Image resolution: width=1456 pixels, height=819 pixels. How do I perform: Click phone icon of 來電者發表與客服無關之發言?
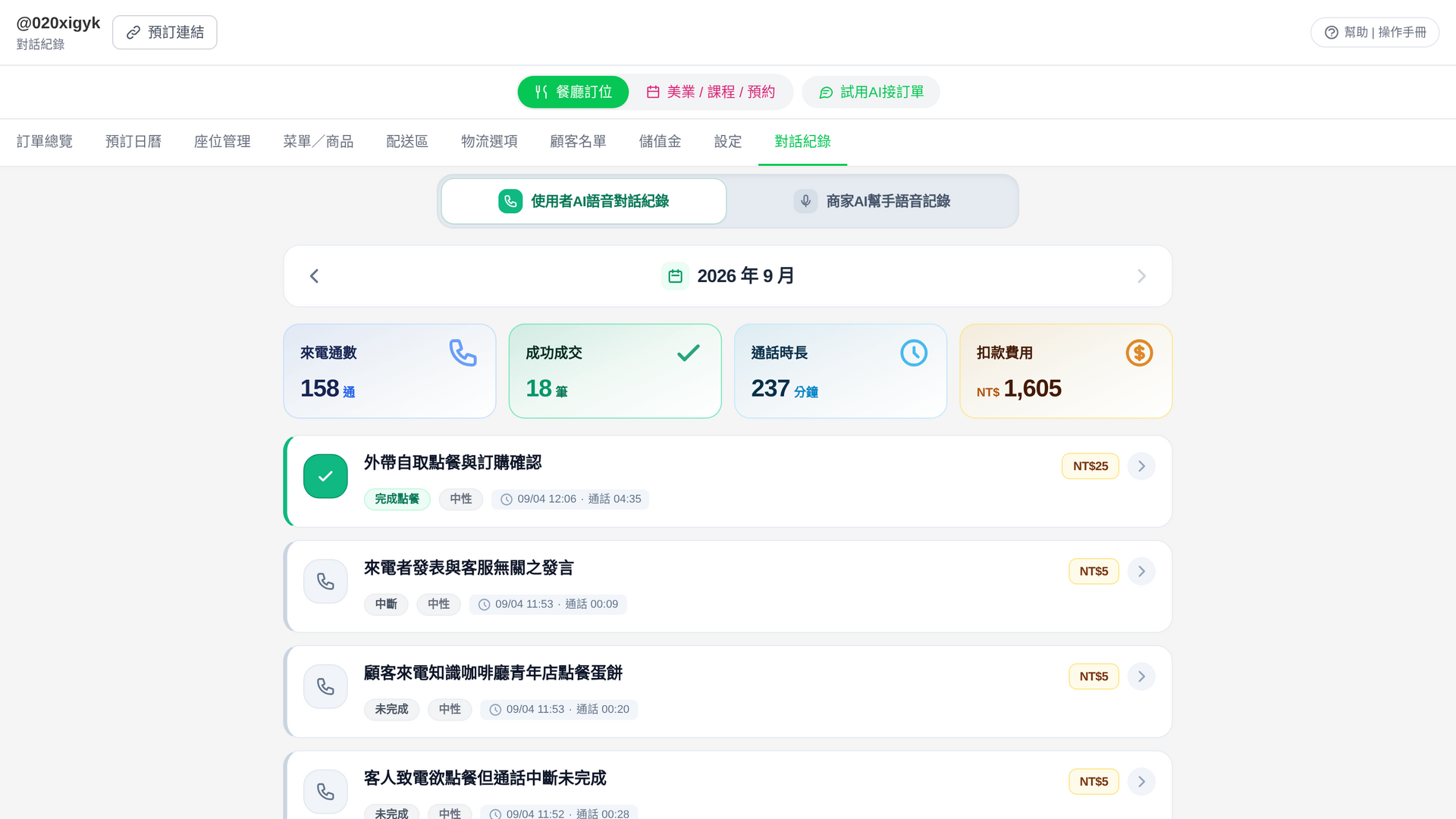click(325, 582)
